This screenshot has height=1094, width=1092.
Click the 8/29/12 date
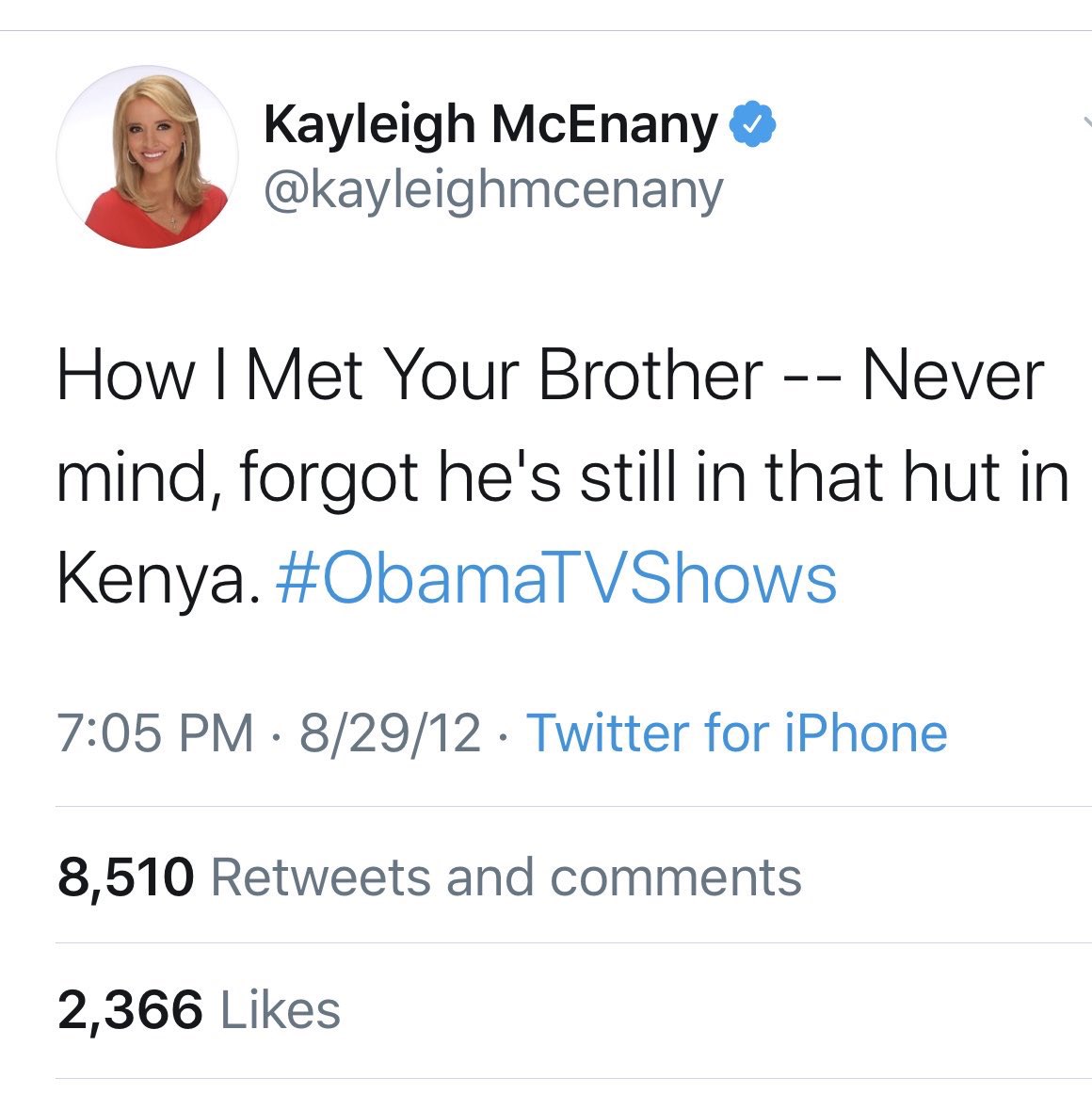click(x=390, y=734)
